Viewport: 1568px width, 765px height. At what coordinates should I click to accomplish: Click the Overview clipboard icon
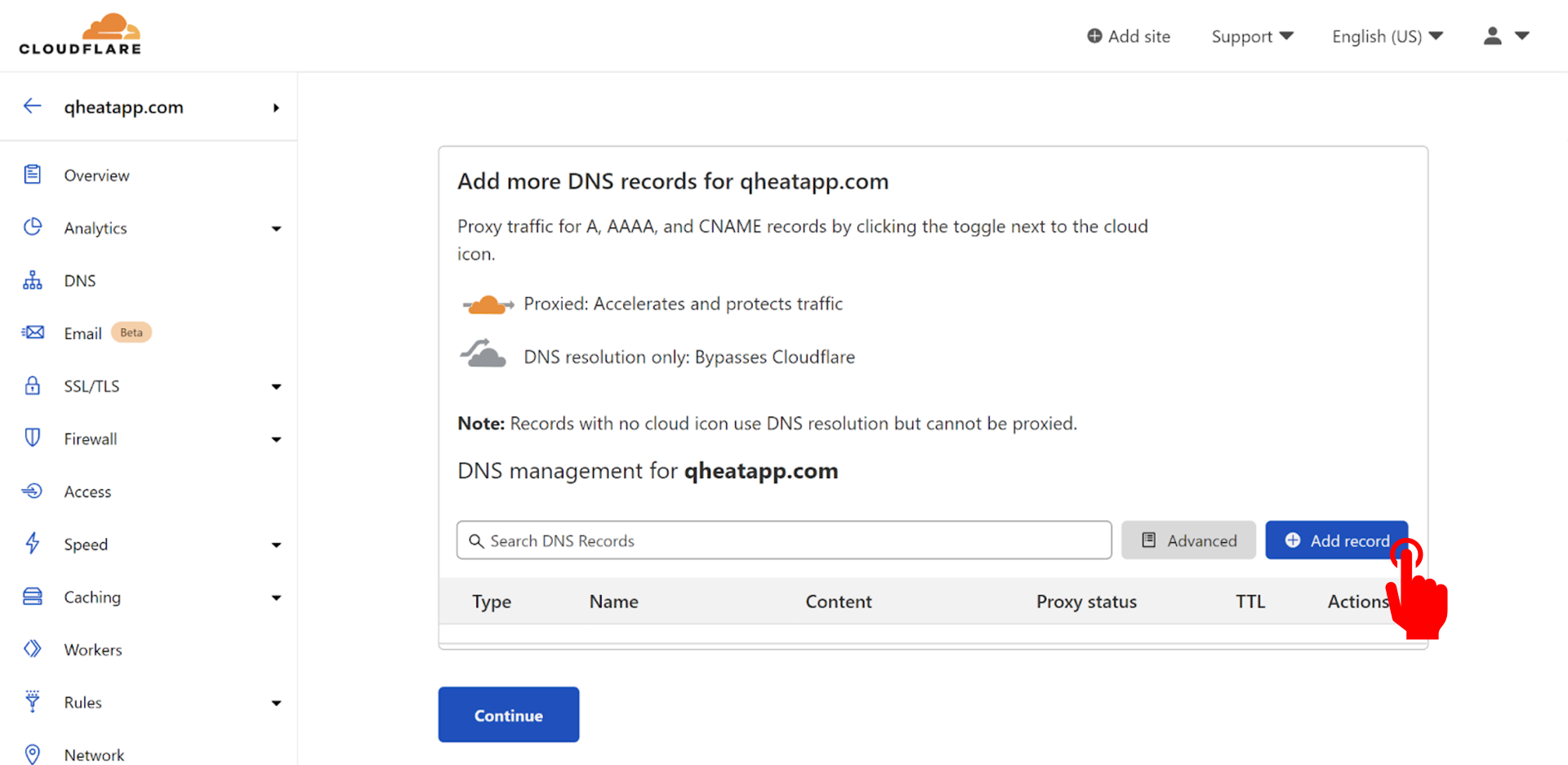[x=33, y=175]
